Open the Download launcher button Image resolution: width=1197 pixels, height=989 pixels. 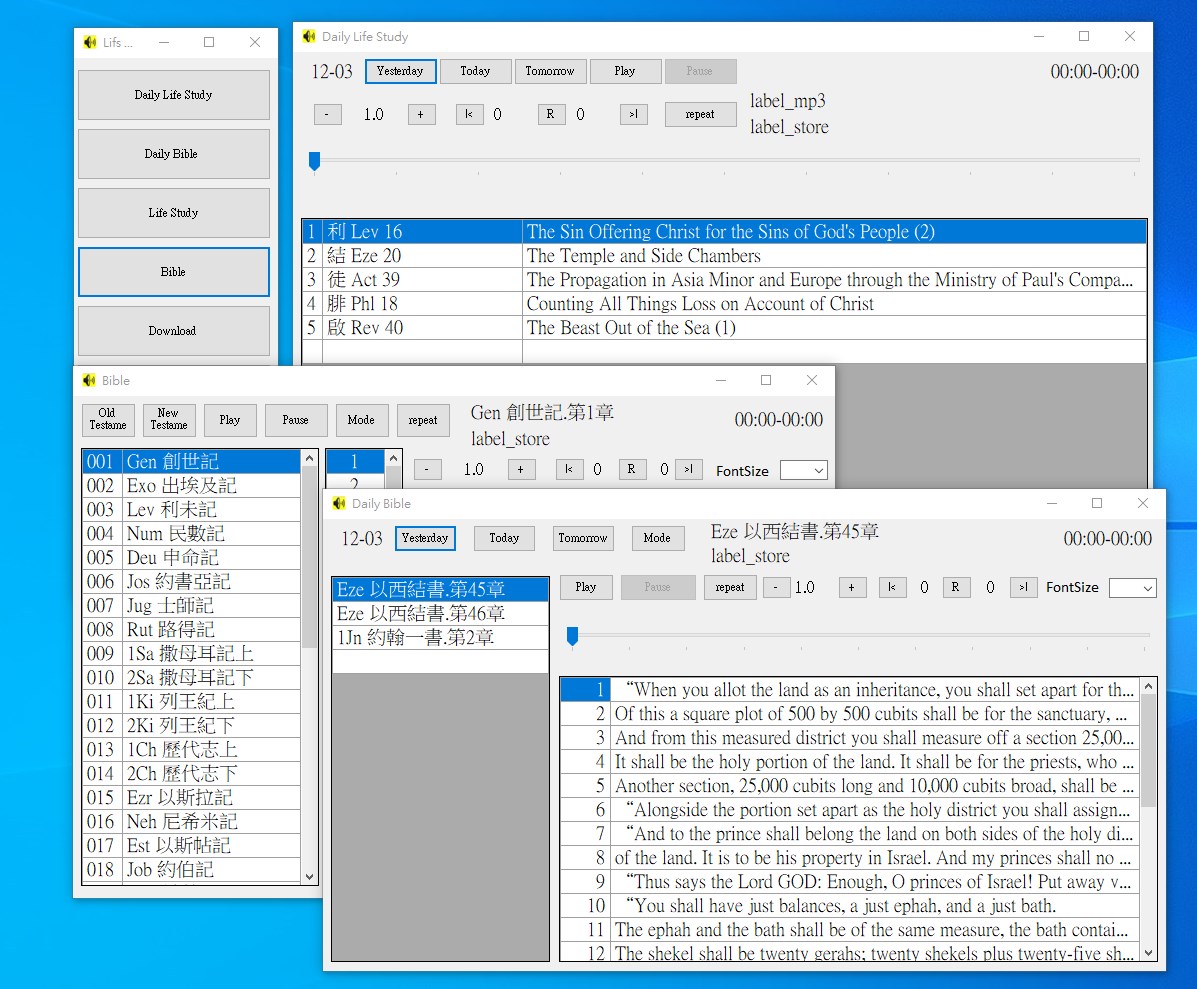(x=173, y=330)
